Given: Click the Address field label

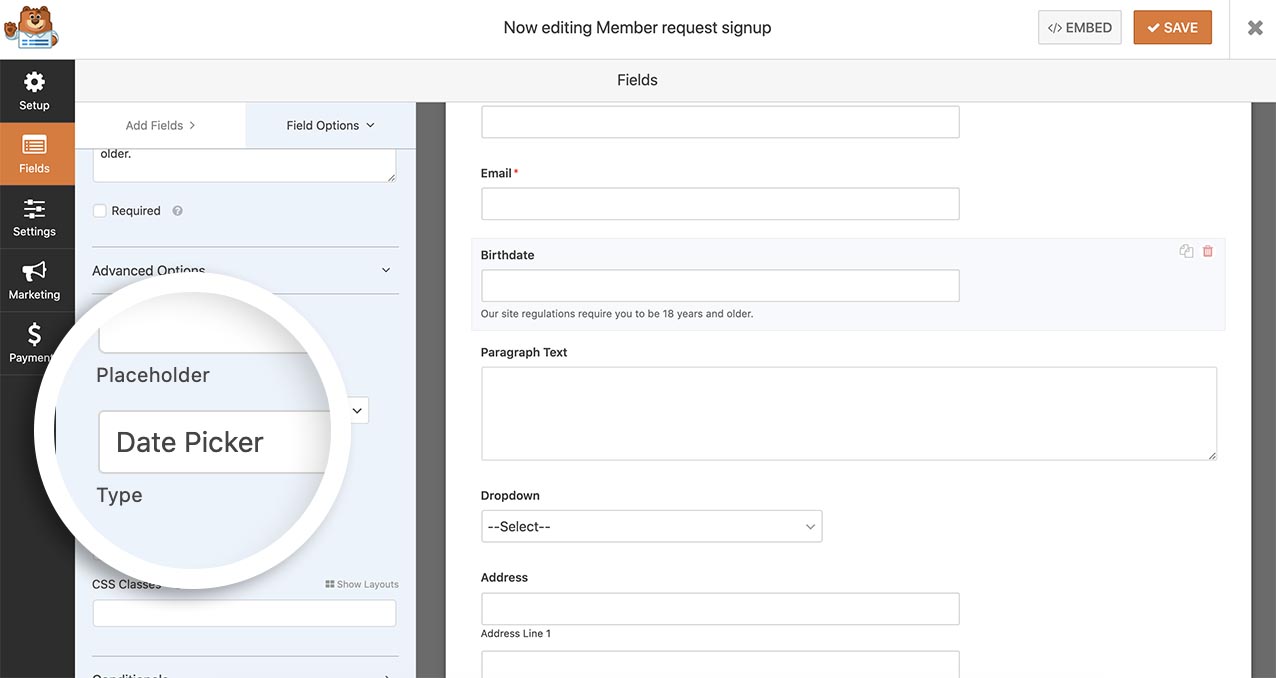Looking at the screenshot, I should click(x=504, y=577).
